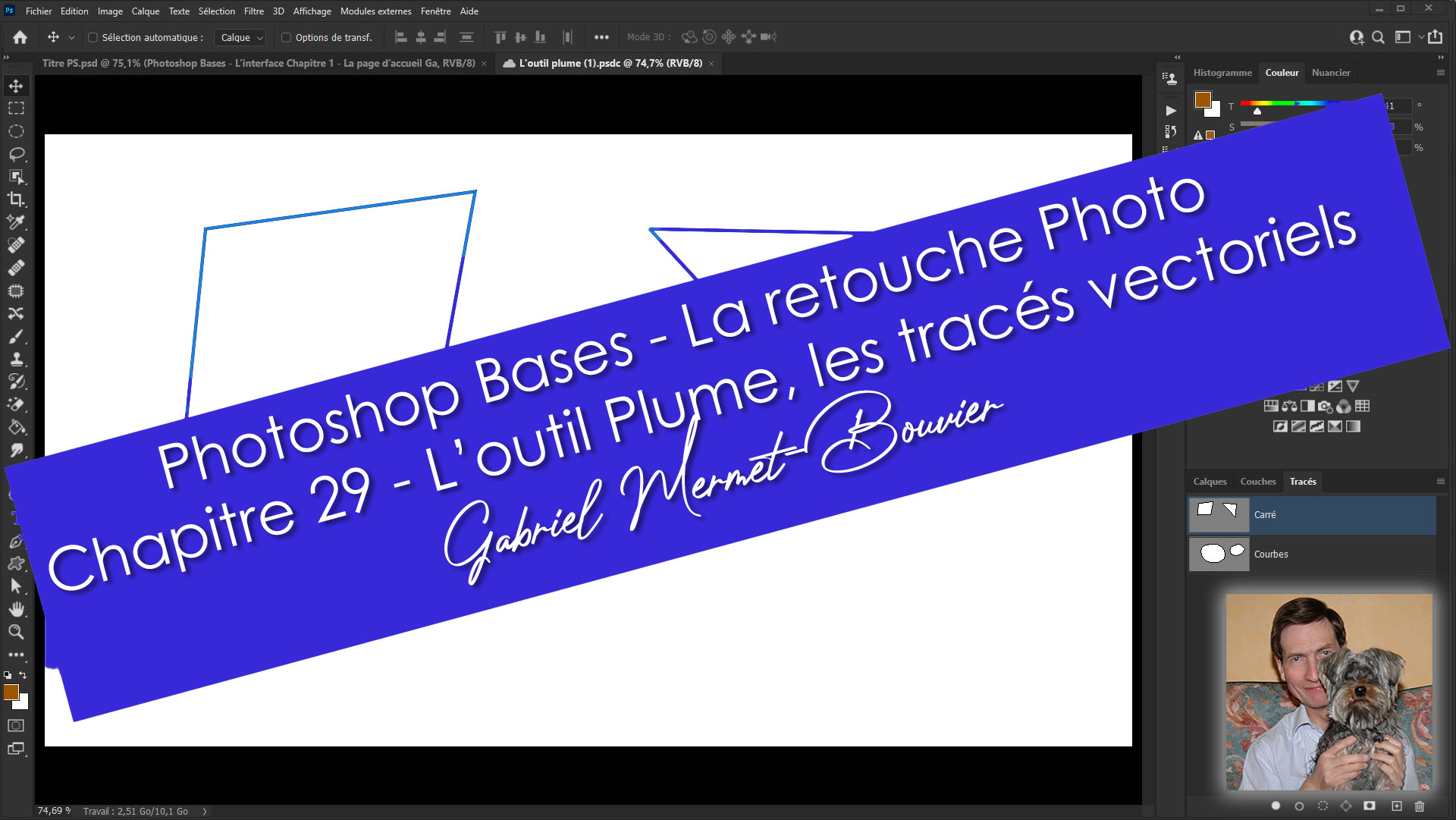Select the Clone Stamp tool
The width and height of the screenshot is (1456, 820).
click(16, 359)
